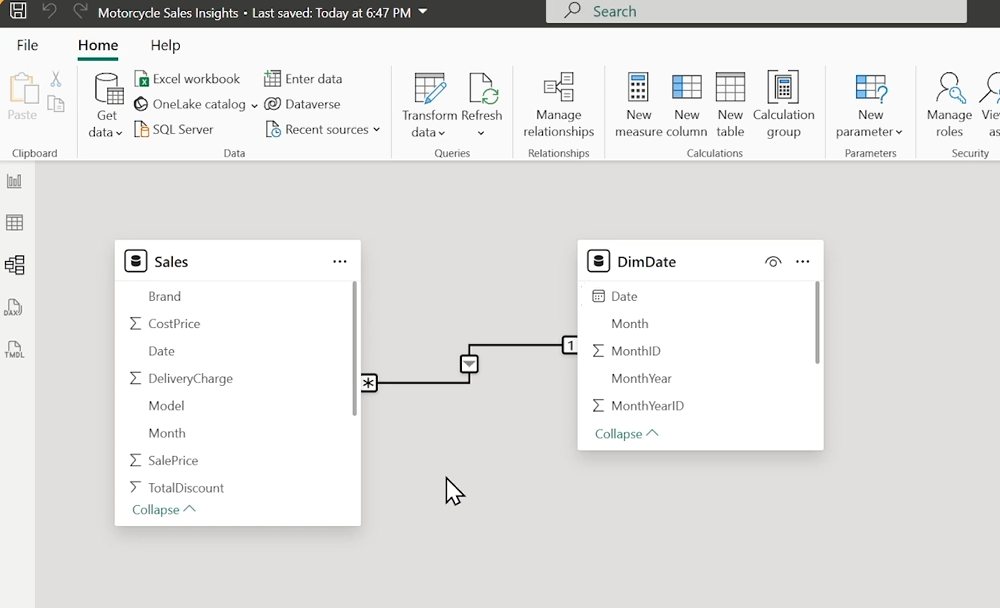Expand the Get data dropdown
The height and width of the screenshot is (608, 1000).
106,132
